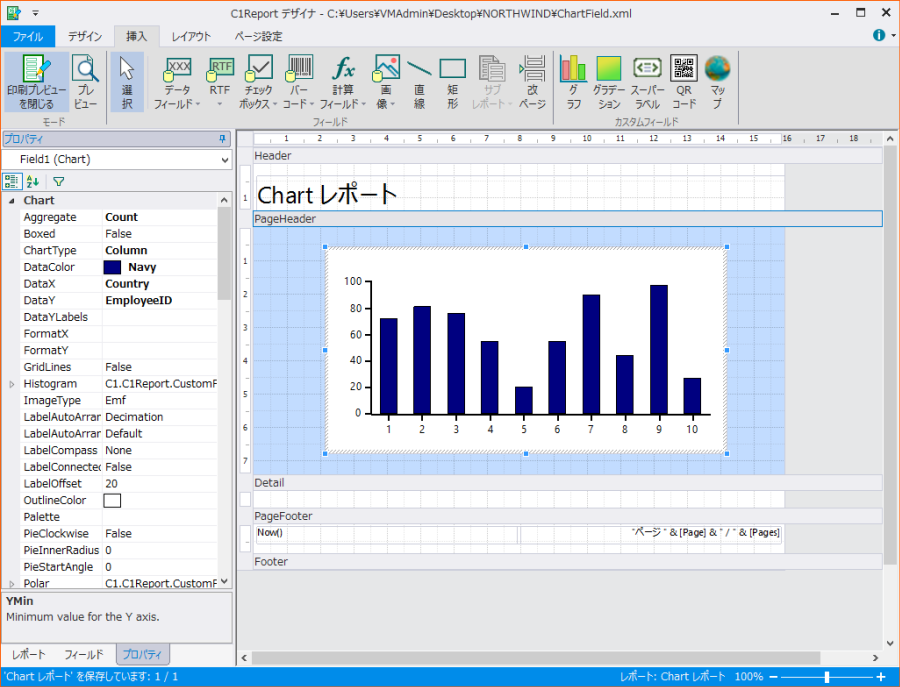Collapse the Chart property category
This screenshot has width=900, height=687.
12,201
